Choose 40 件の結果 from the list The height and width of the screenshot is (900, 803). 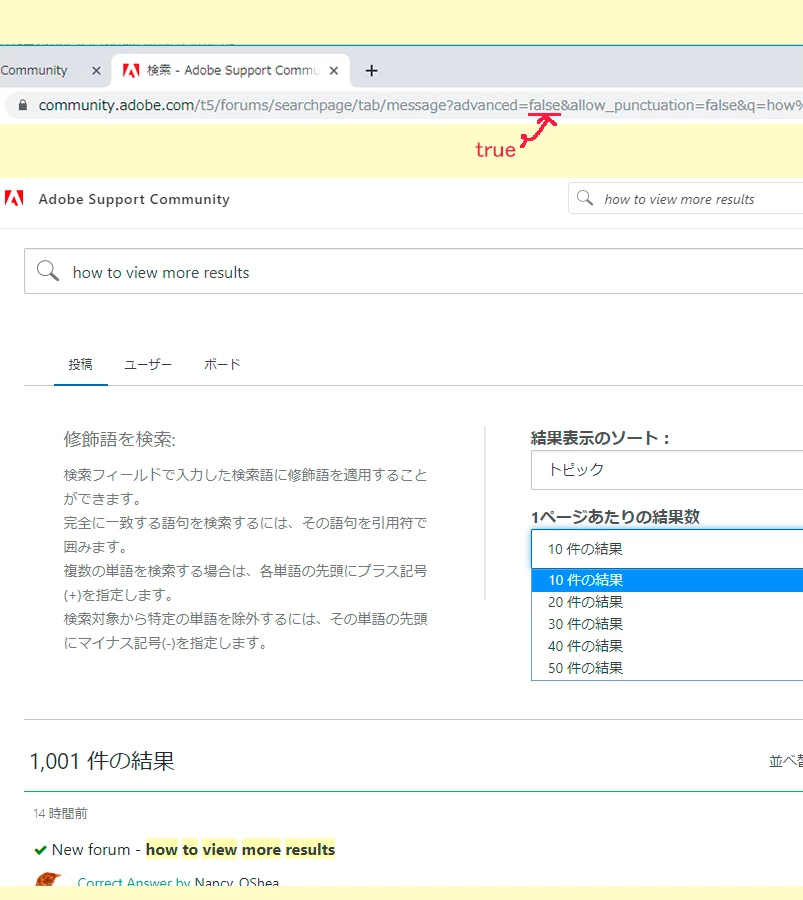tap(667, 646)
